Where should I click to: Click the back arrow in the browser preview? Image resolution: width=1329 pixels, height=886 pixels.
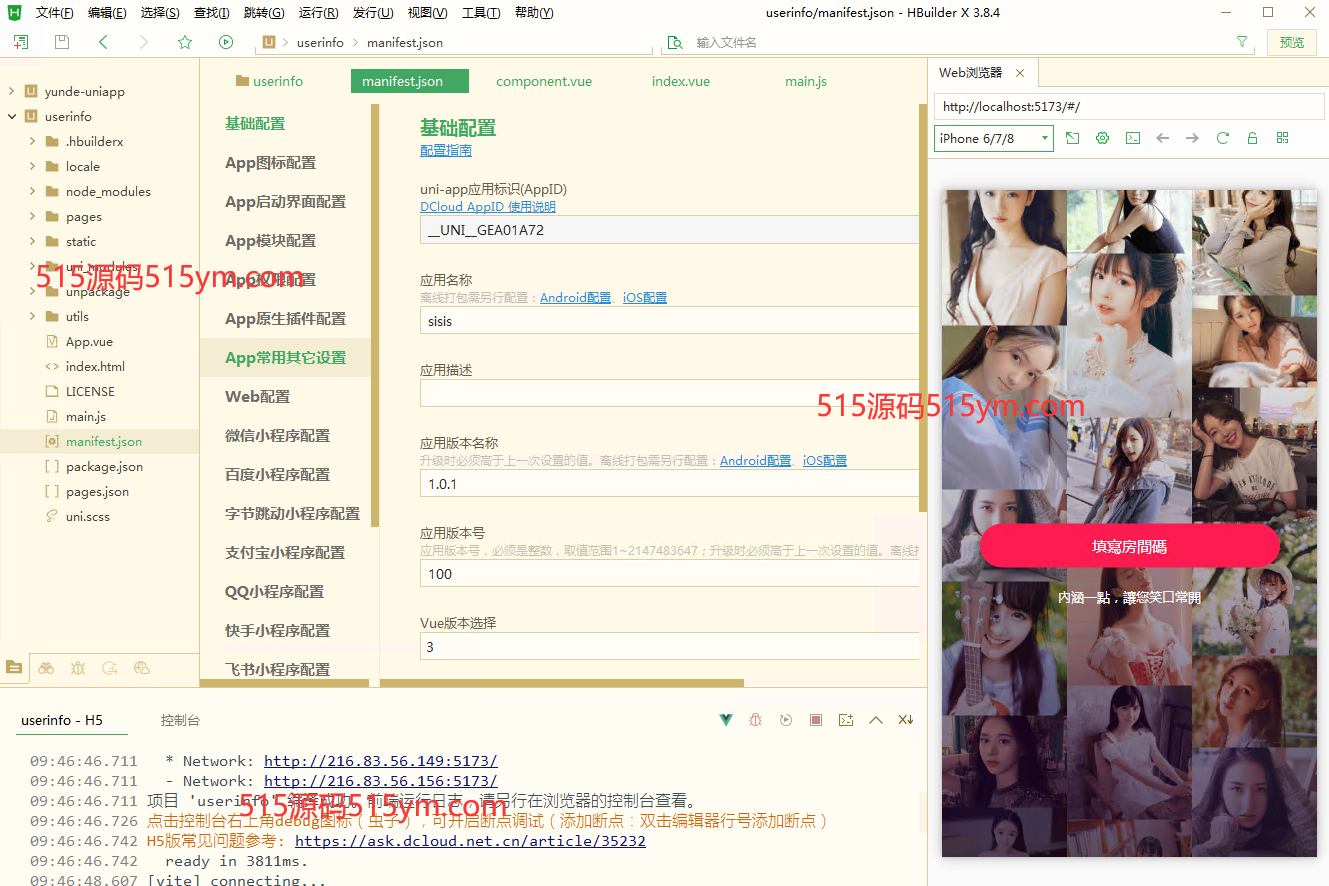(x=1162, y=138)
